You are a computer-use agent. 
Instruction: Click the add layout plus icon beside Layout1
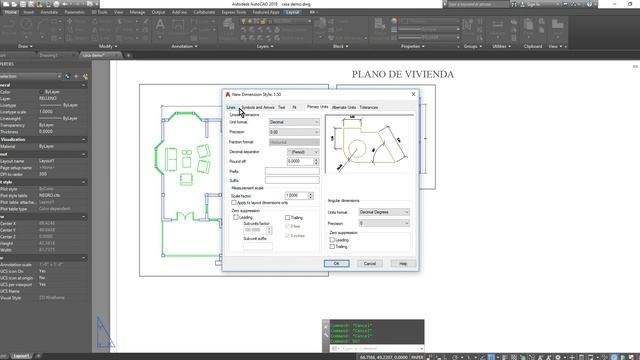point(39,356)
